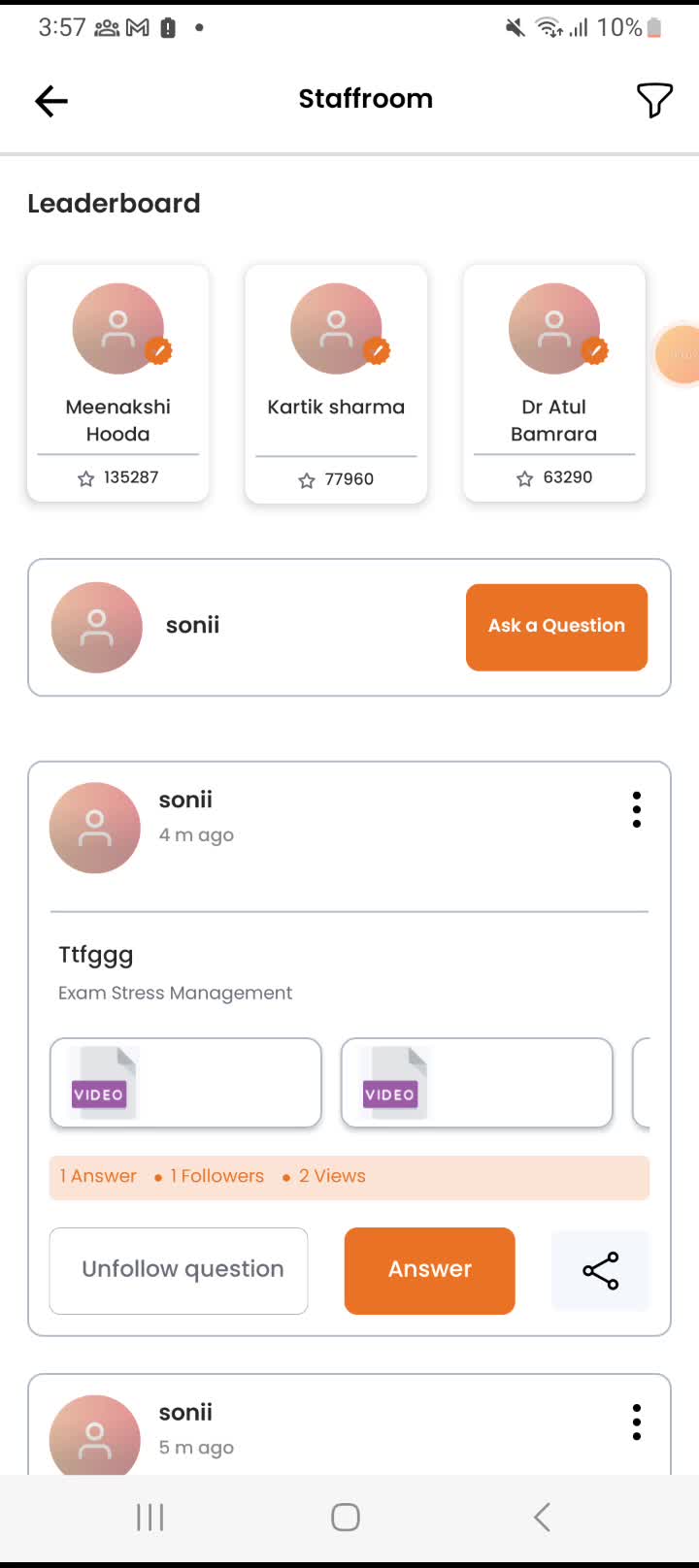Tap the 1 Followers count

click(216, 1176)
